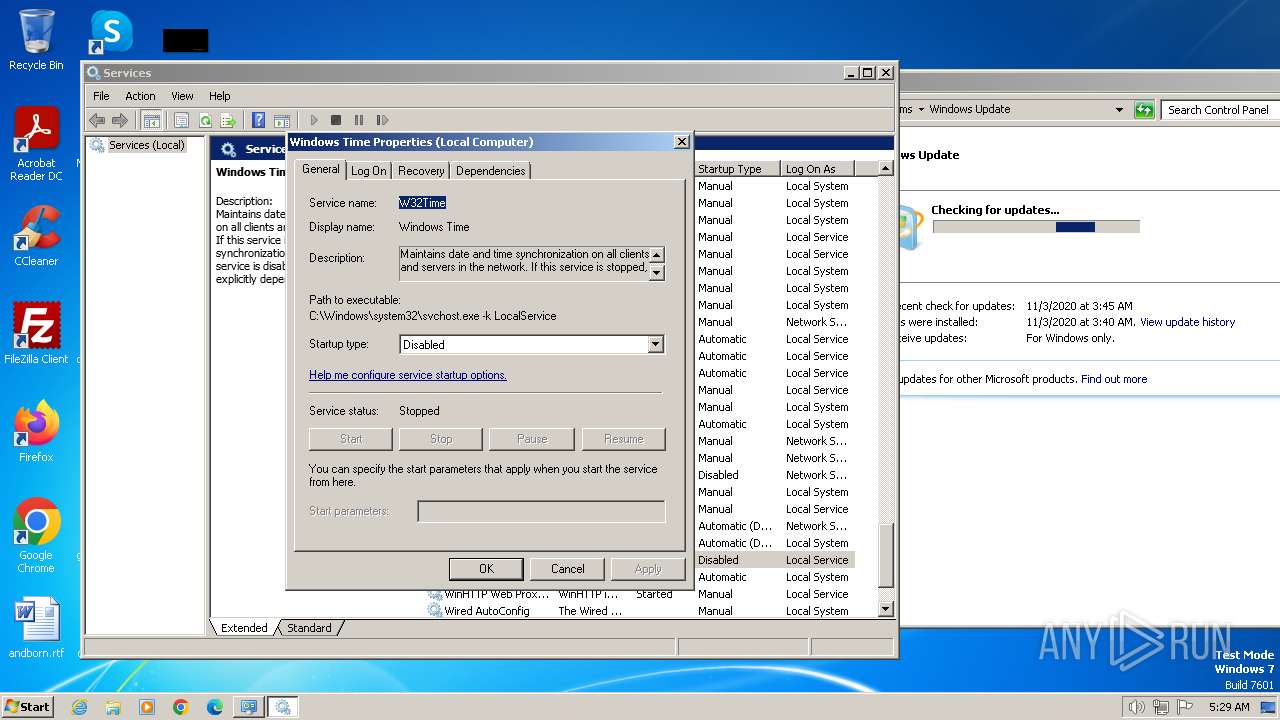The height and width of the screenshot is (720, 1280).
Task: Open the Help menu in Services
Action: [x=220, y=96]
